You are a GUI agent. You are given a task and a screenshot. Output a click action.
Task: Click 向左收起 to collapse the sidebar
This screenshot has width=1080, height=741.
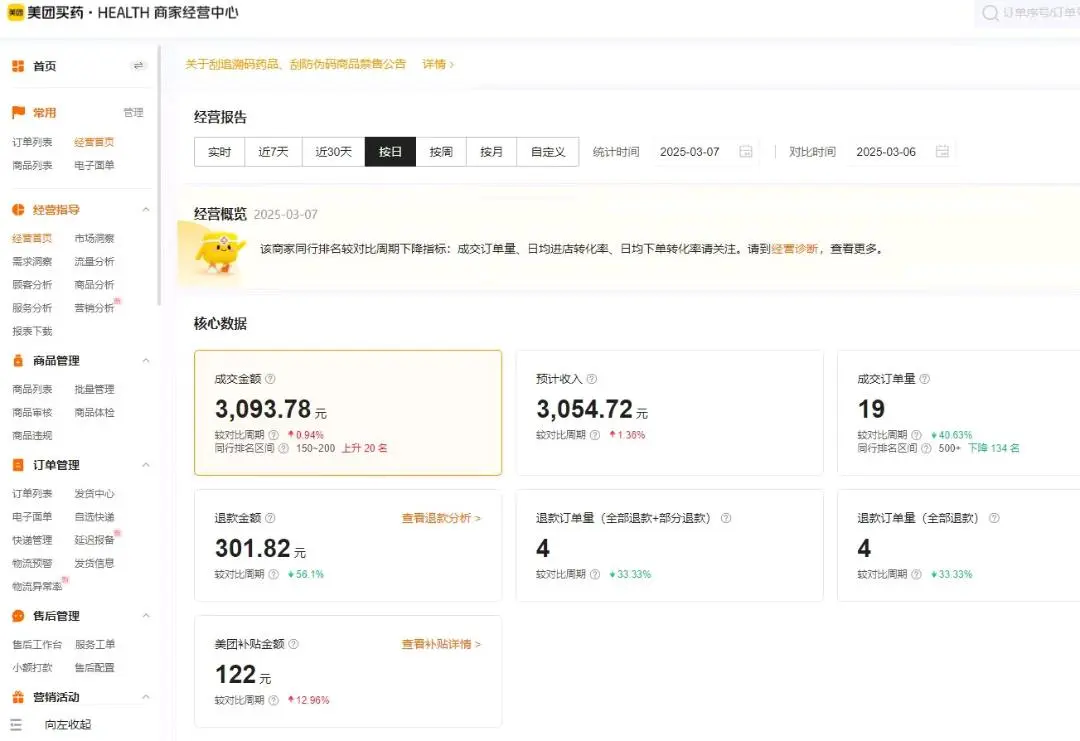(68, 724)
